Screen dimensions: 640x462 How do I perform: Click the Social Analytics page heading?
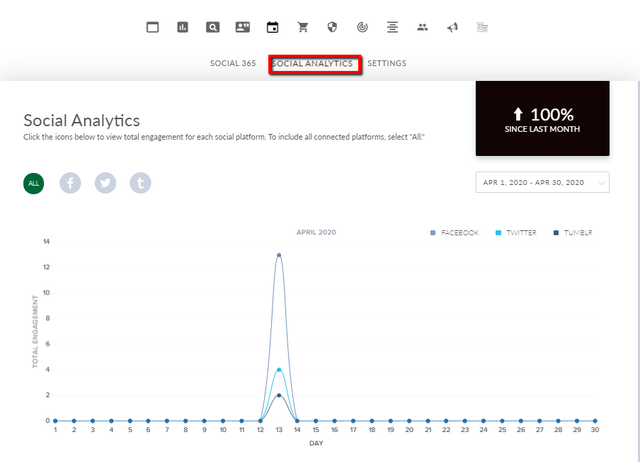[82, 121]
